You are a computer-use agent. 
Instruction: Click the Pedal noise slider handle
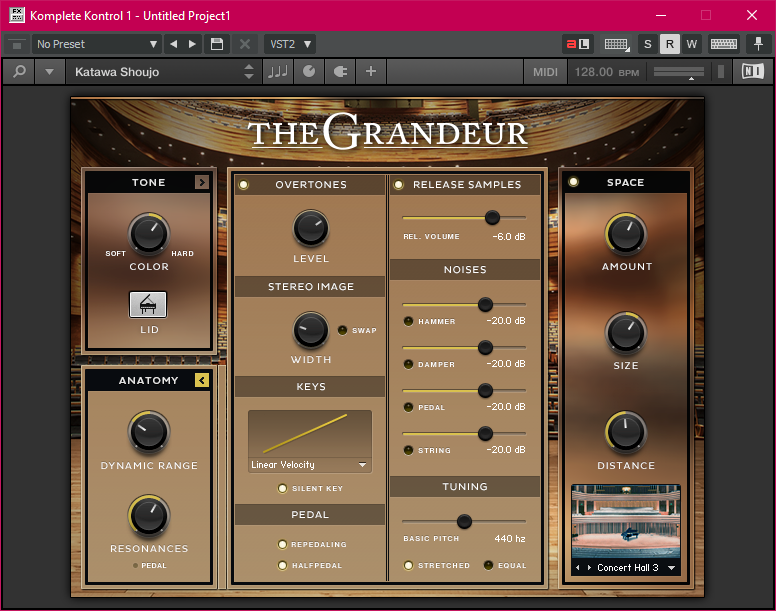485,390
